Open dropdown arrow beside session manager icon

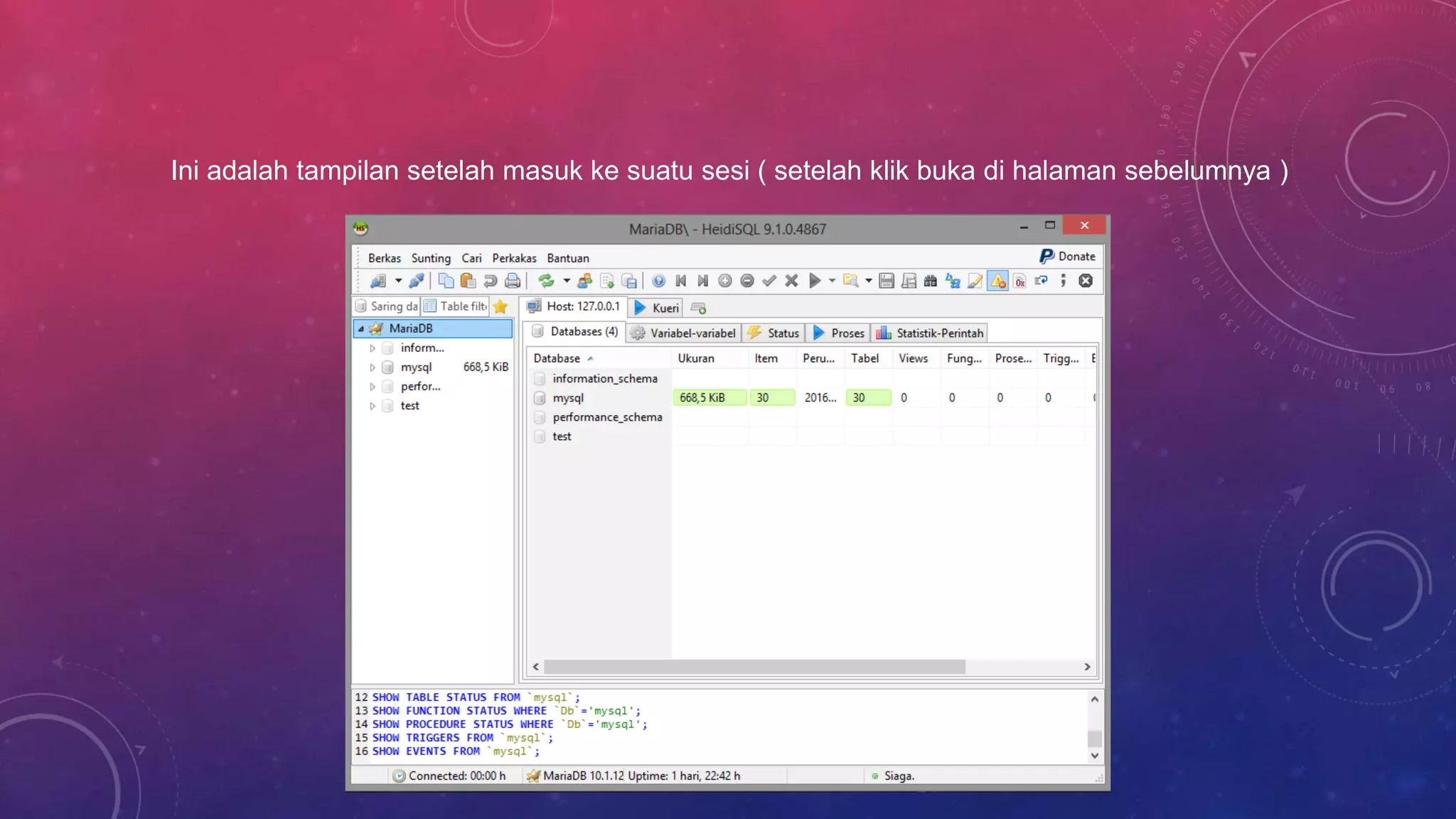click(398, 281)
